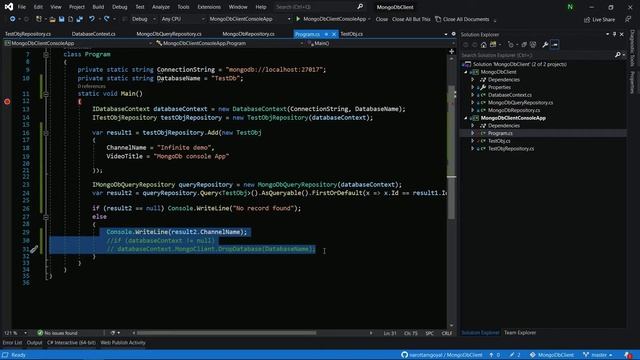640x360 pixels.
Task: Open the Output panel tab
Action: (x=35, y=343)
